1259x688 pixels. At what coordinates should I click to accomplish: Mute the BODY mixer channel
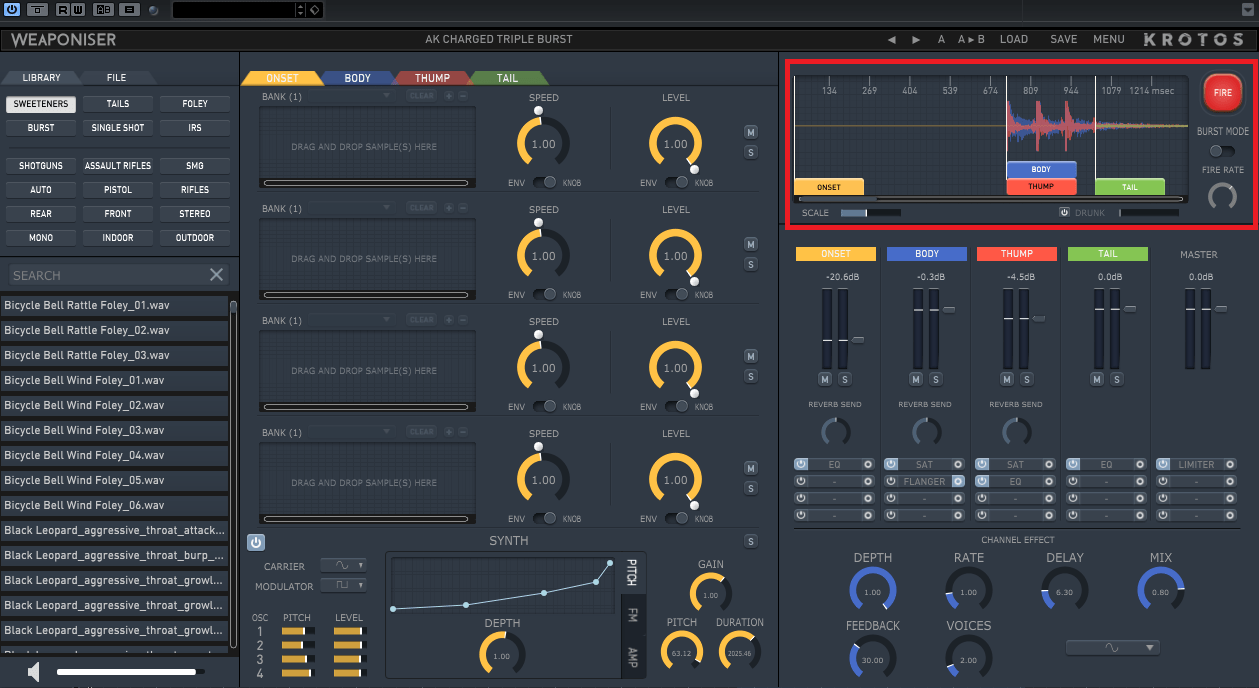tap(916, 380)
